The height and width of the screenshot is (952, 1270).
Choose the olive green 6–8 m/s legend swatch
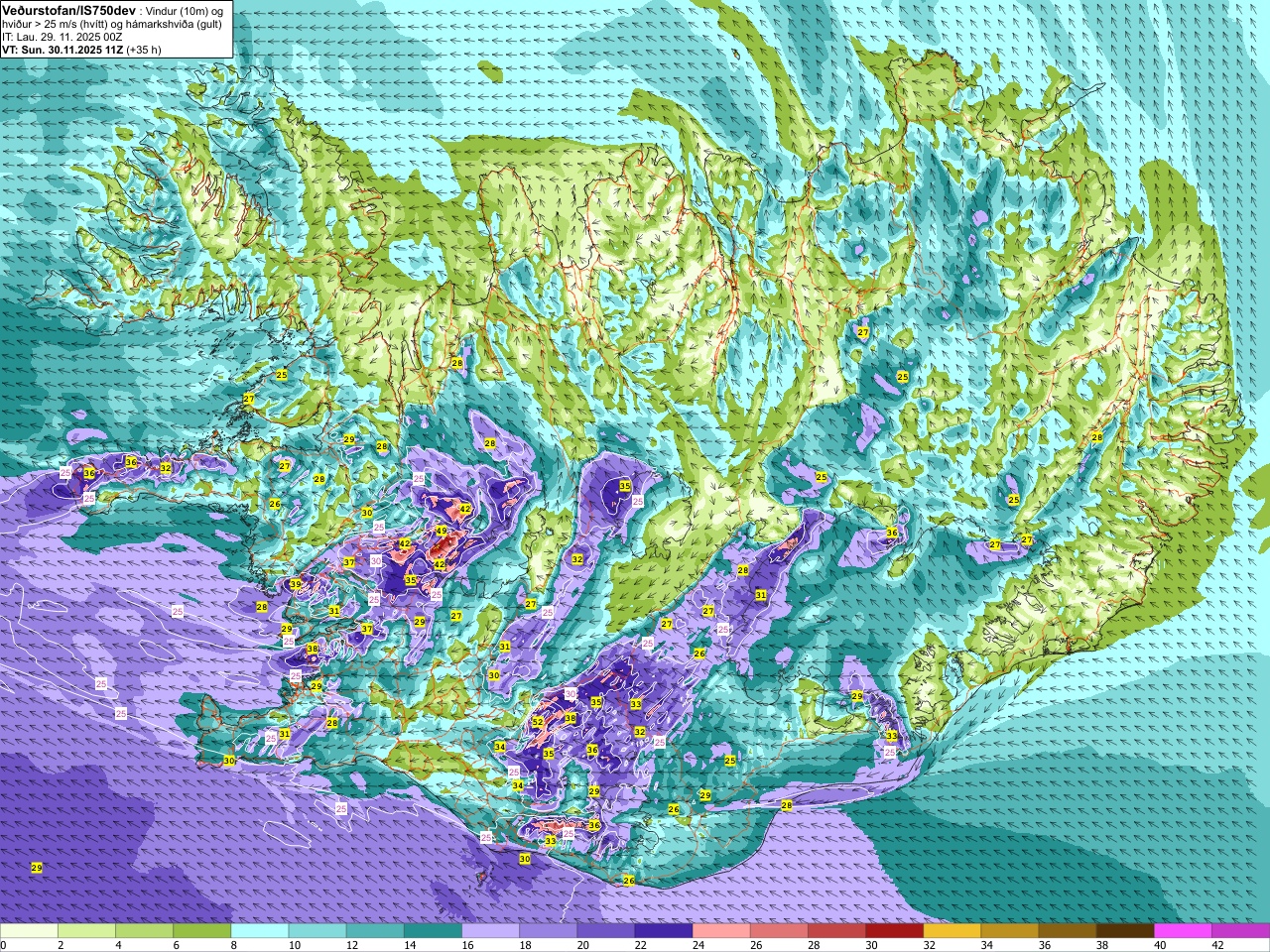201,931
